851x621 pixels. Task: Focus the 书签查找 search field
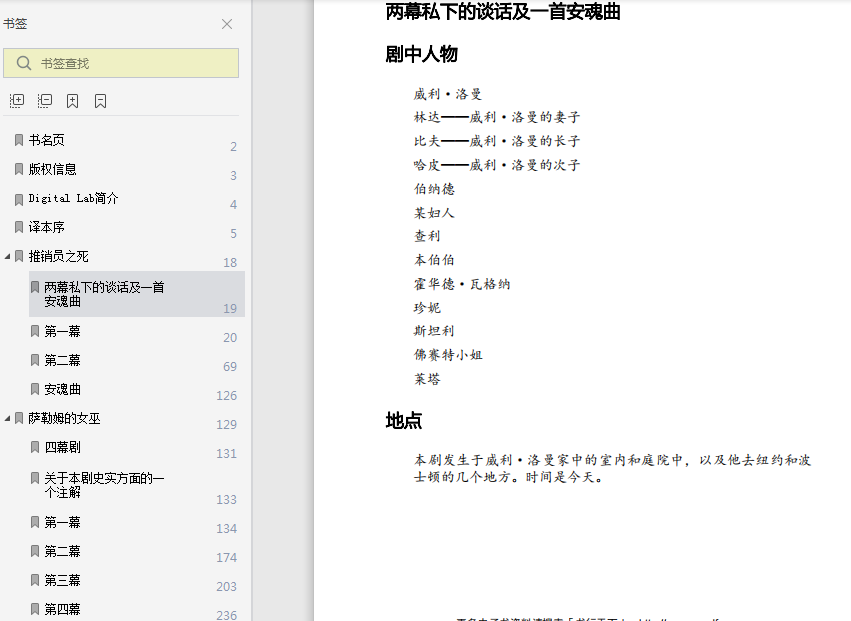pyautogui.click(x=121, y=63)
